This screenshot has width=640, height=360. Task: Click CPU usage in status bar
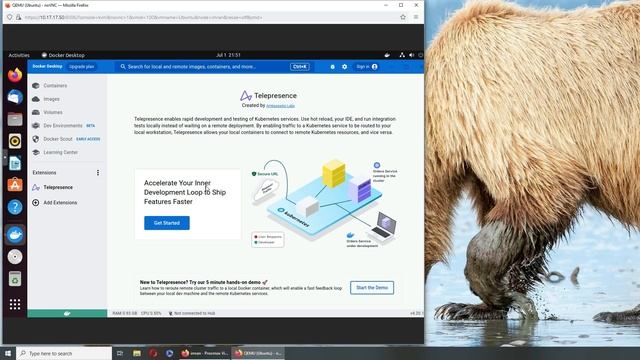(x=151, y=313)
